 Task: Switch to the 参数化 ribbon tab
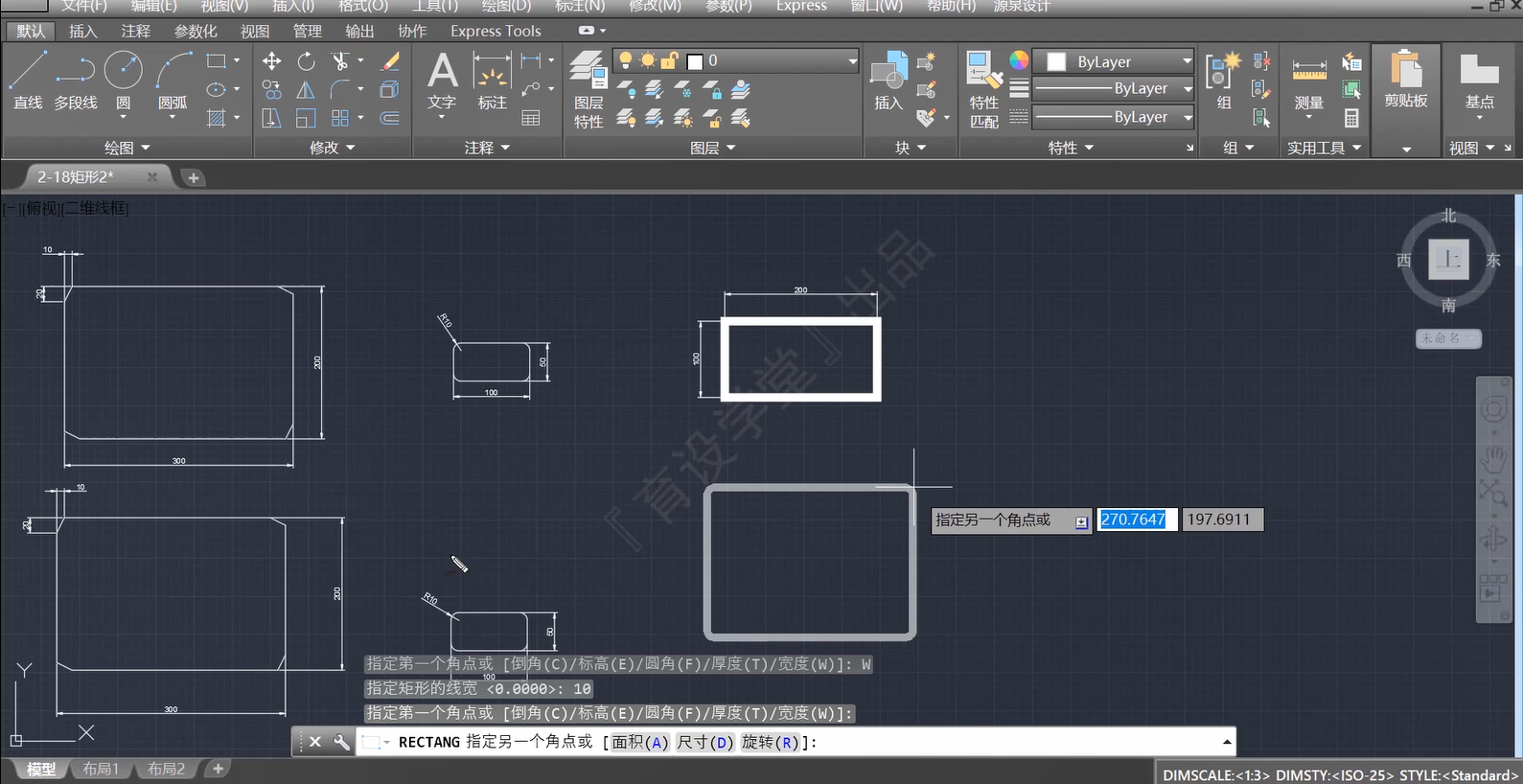196,31
